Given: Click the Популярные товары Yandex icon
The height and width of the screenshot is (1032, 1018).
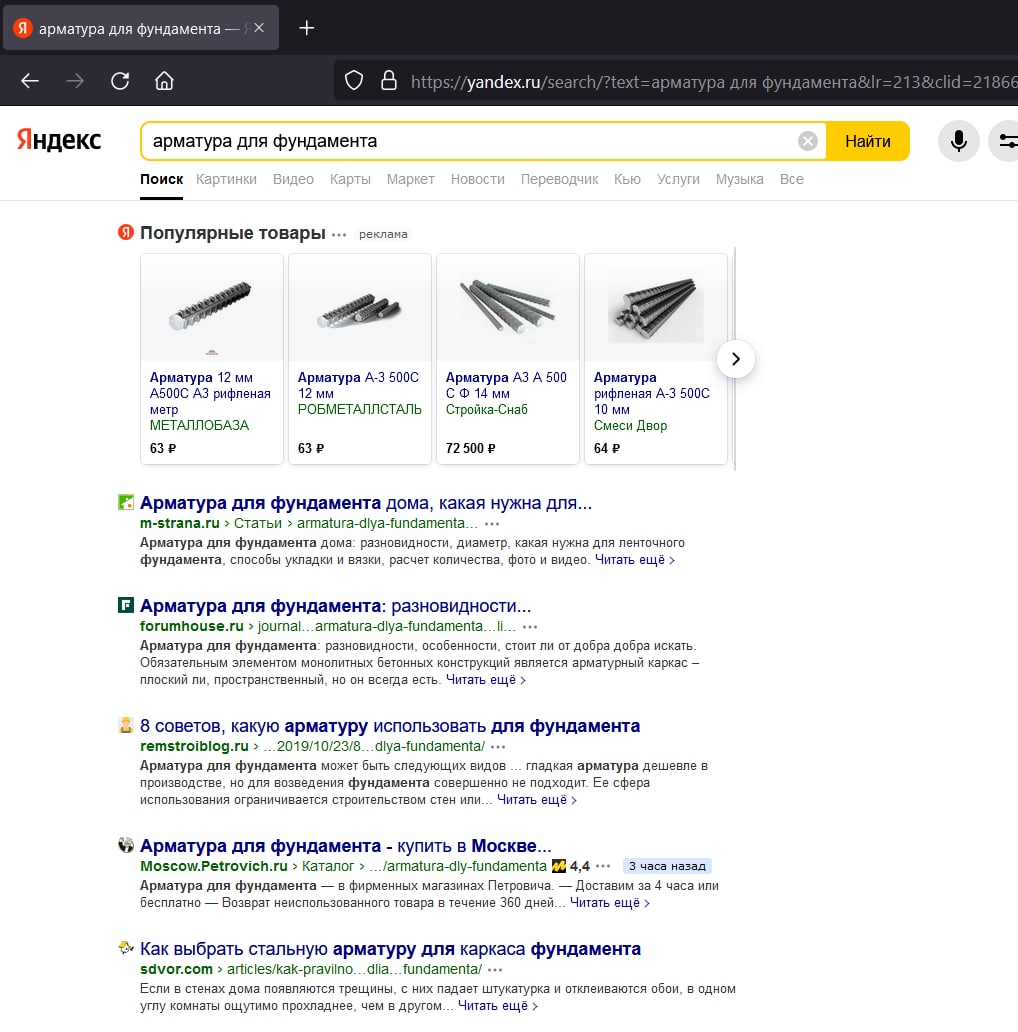Looking at the screenshot, I should point(126,232).
